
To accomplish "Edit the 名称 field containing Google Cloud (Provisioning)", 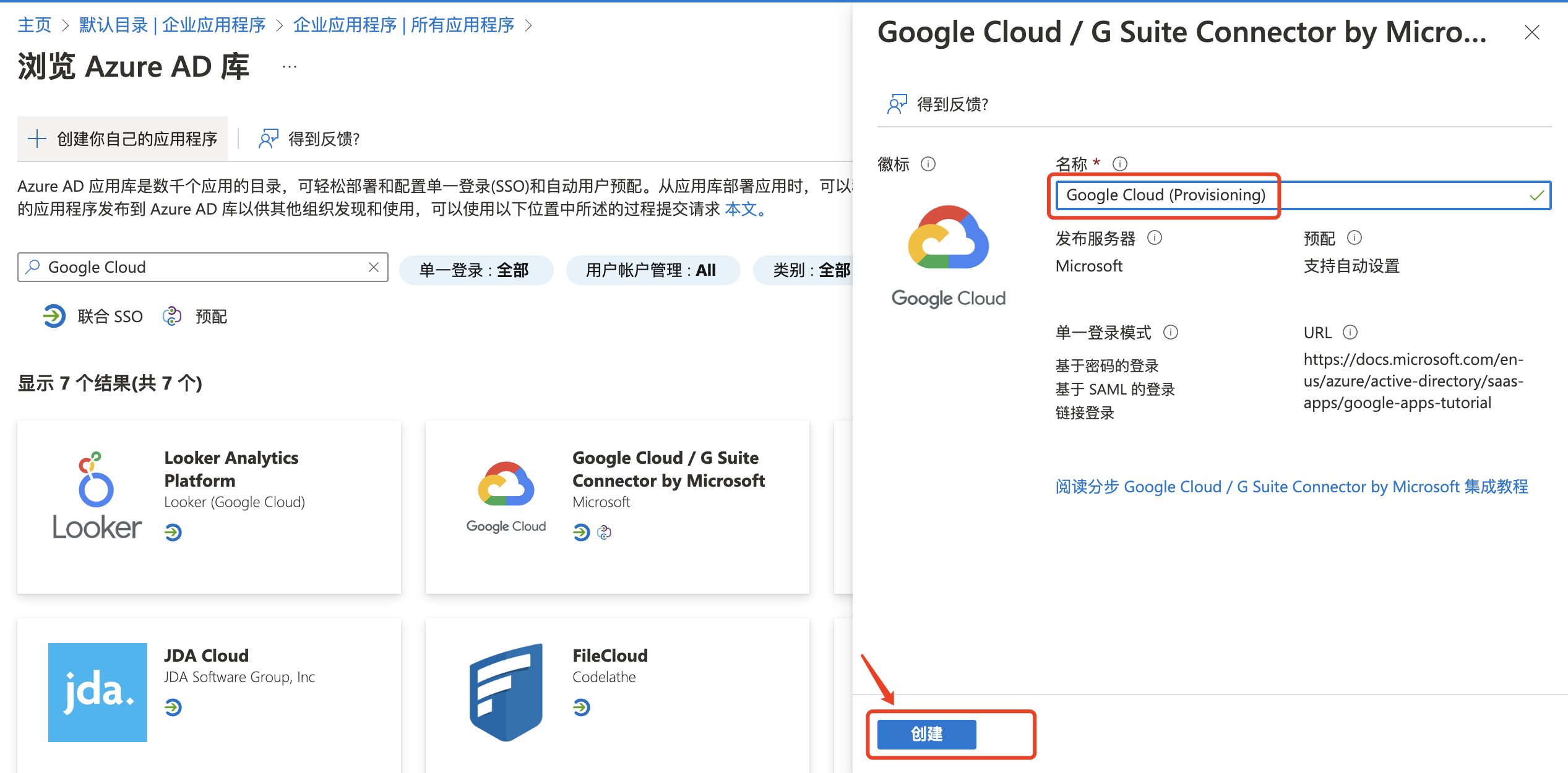I will click(x=1303, y=195).
